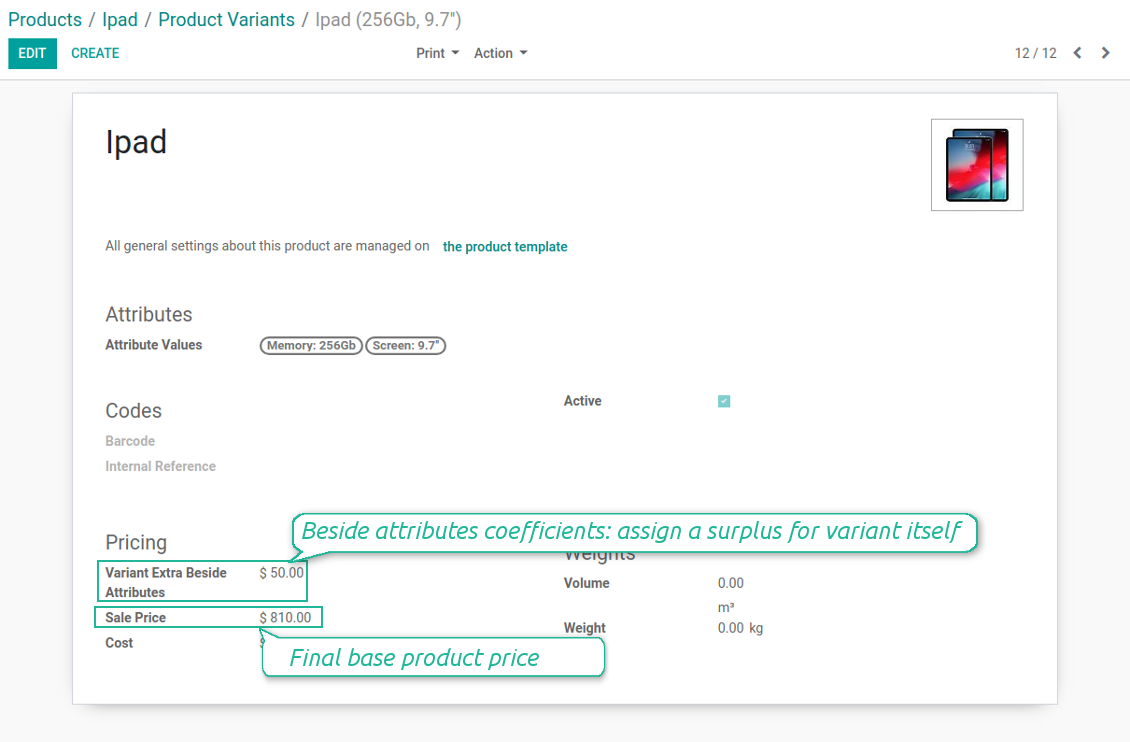Open the Product Variants breadcrumb

pyautogui.click(x=226, y=19)
